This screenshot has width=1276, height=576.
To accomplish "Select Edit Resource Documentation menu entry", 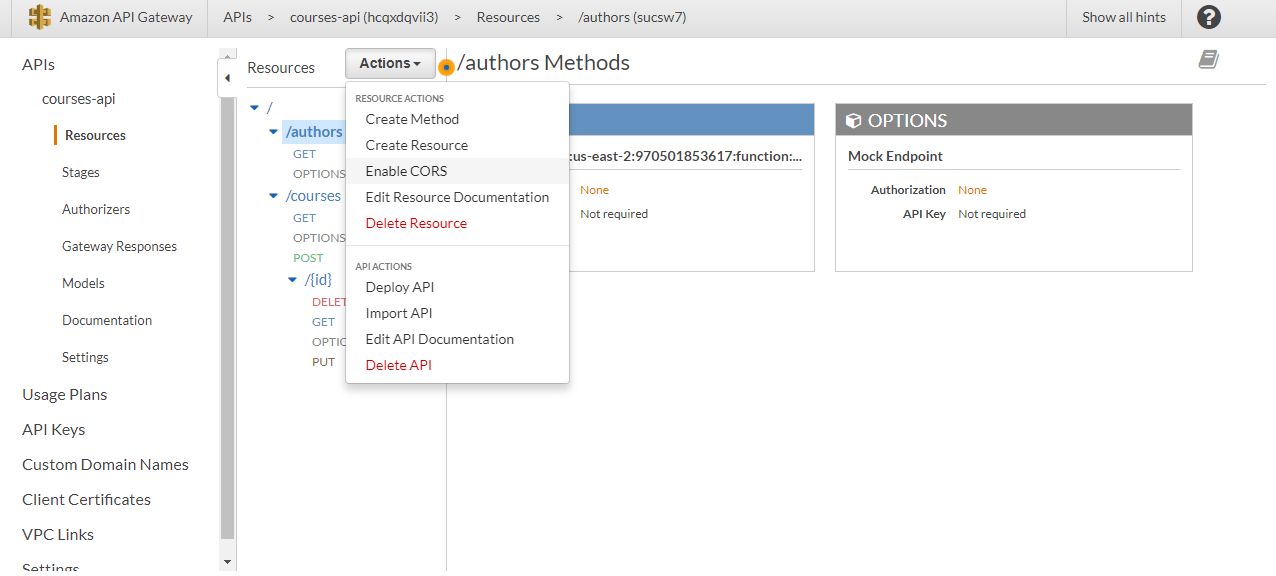I will pos(457,197).
